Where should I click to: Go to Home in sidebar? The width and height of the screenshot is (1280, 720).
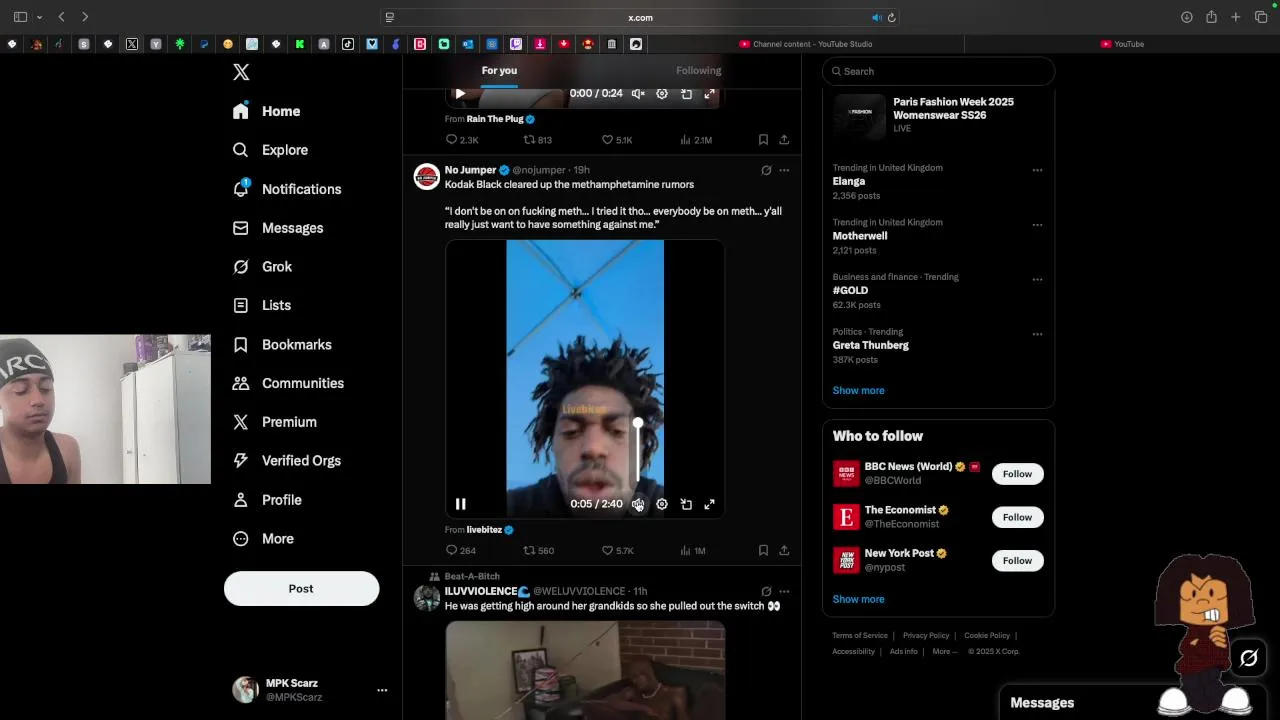pyautogui.click(x=266, y=111)
